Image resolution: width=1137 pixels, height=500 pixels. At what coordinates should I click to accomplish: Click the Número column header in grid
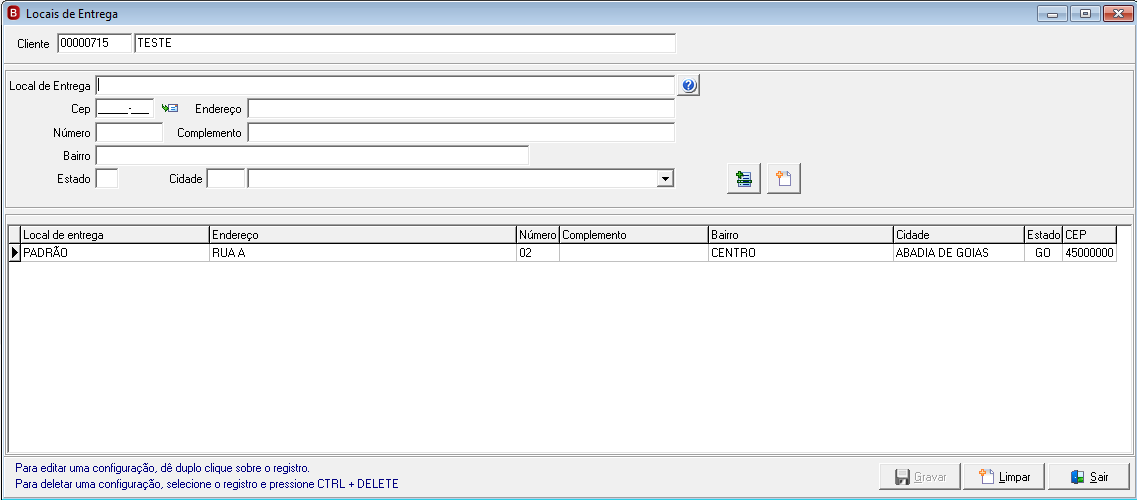[538, 235]
